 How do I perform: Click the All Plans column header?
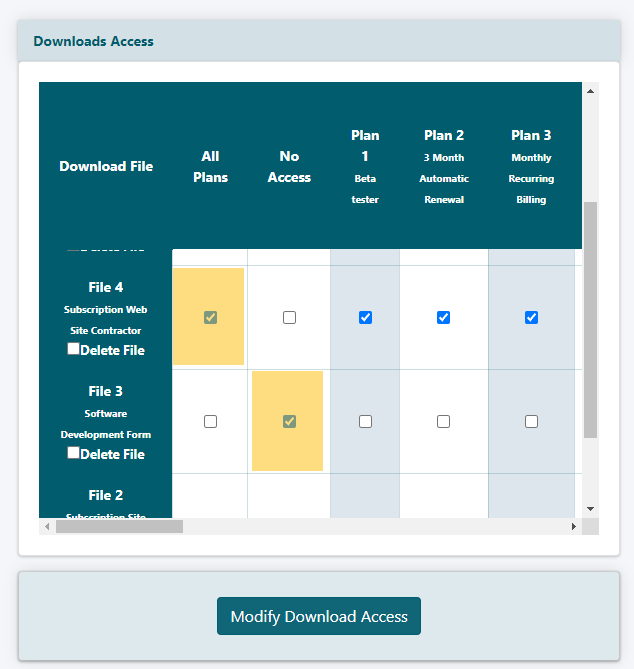210,167
